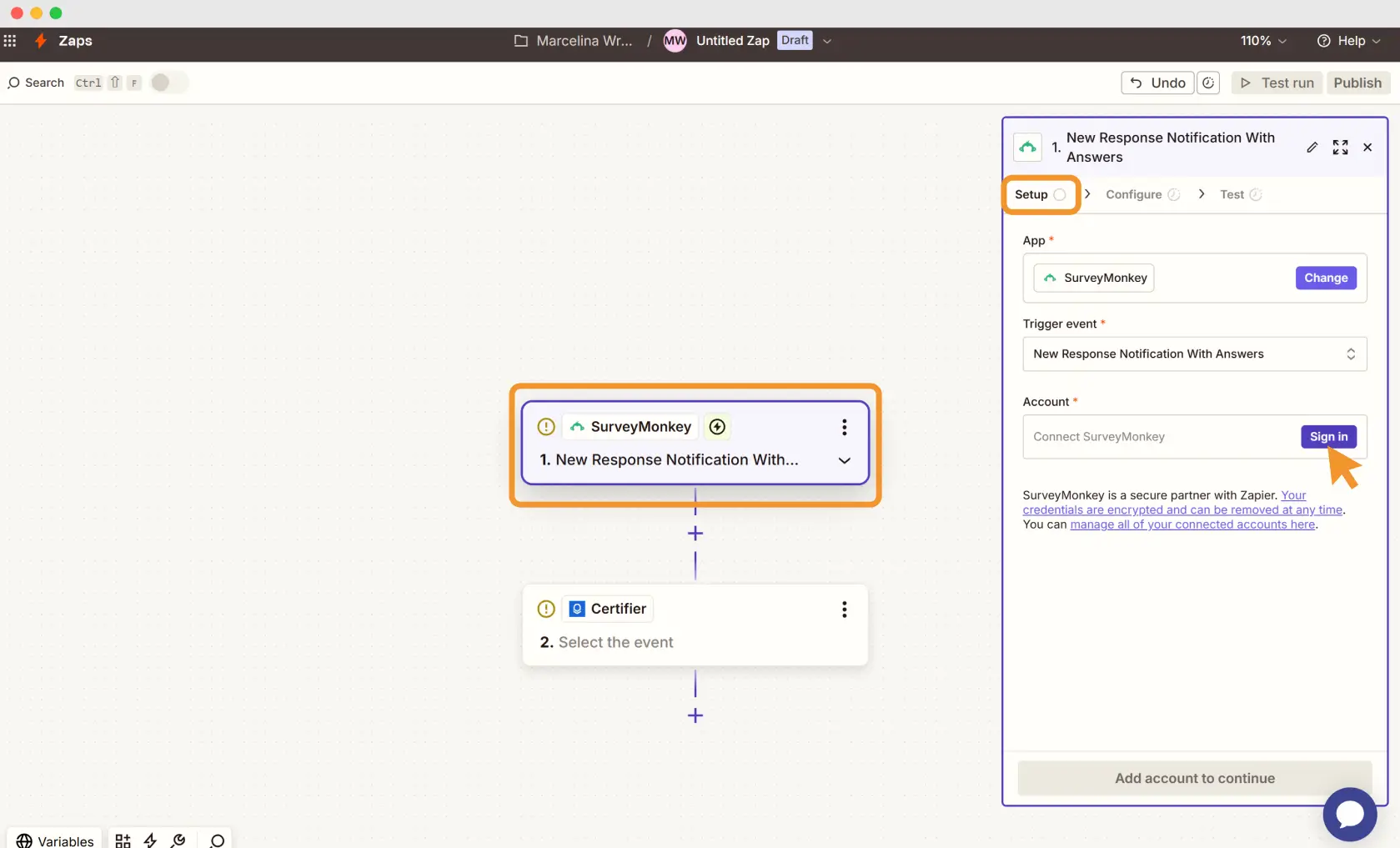Click the Search magnifier in toolbar
The image size is (1400, 848).
click(x=13, y=83)
